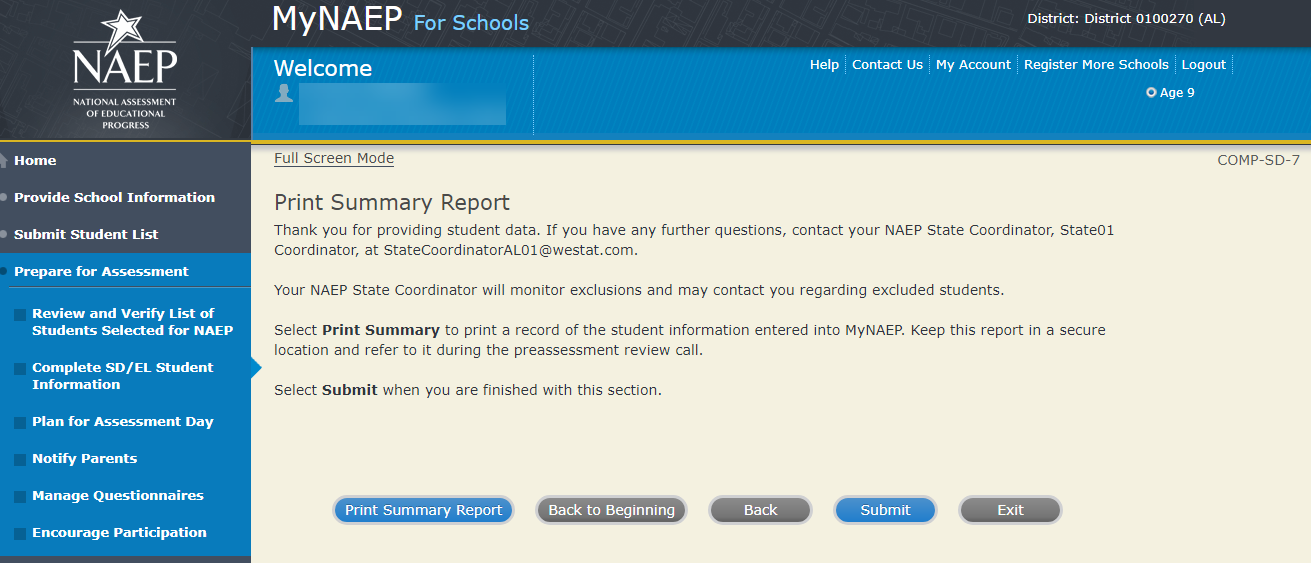Log out using the Logout link
Image resolution: width=1311 pixels, height=563 pixels.
pos(1203,65)
